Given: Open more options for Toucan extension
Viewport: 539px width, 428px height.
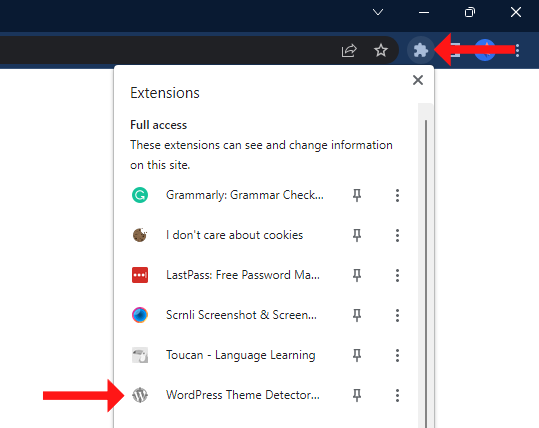Looking at the screenshot, I should pos(397,355).
